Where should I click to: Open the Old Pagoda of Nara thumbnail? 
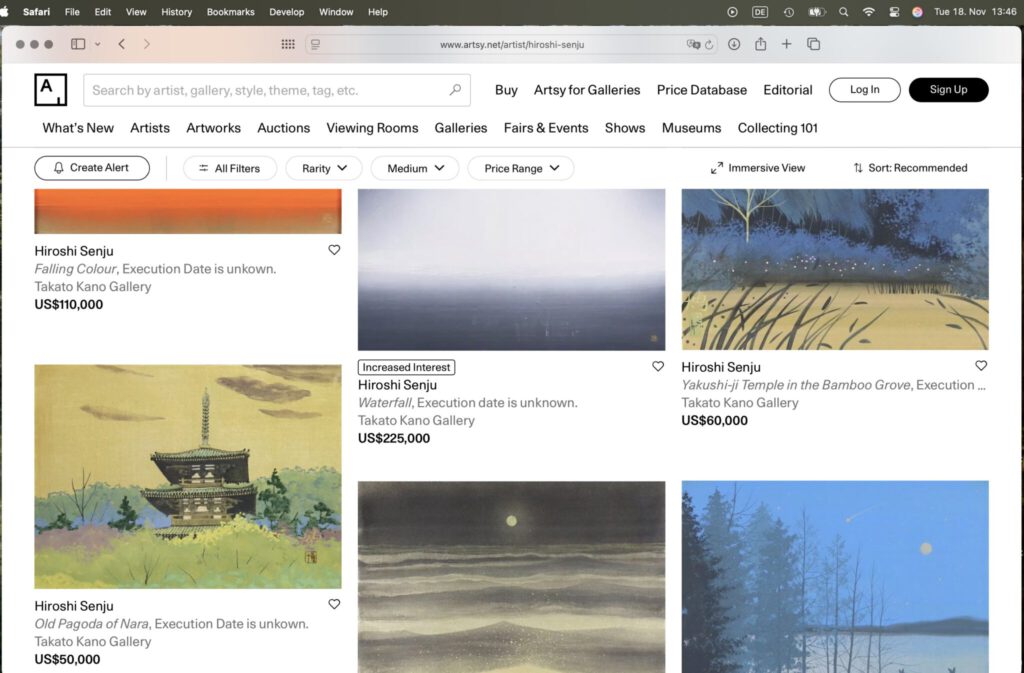pyautogui.click(x=188, y=476)
